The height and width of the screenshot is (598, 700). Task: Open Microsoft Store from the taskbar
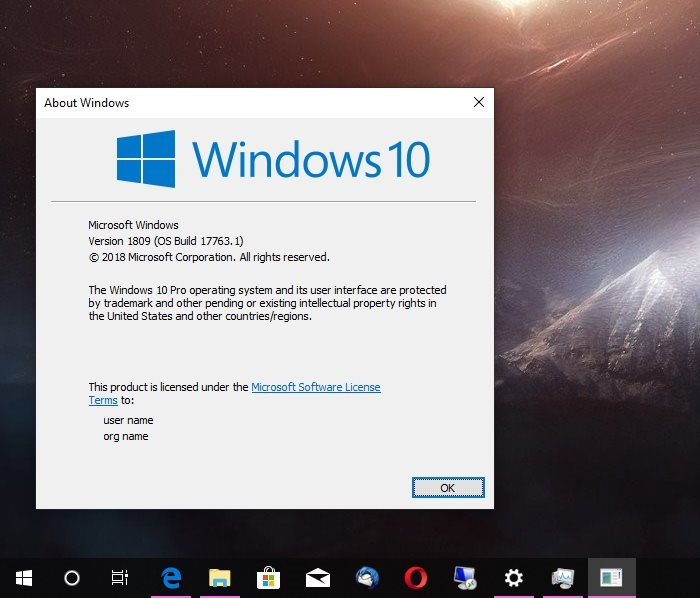(x=268, y=578)
